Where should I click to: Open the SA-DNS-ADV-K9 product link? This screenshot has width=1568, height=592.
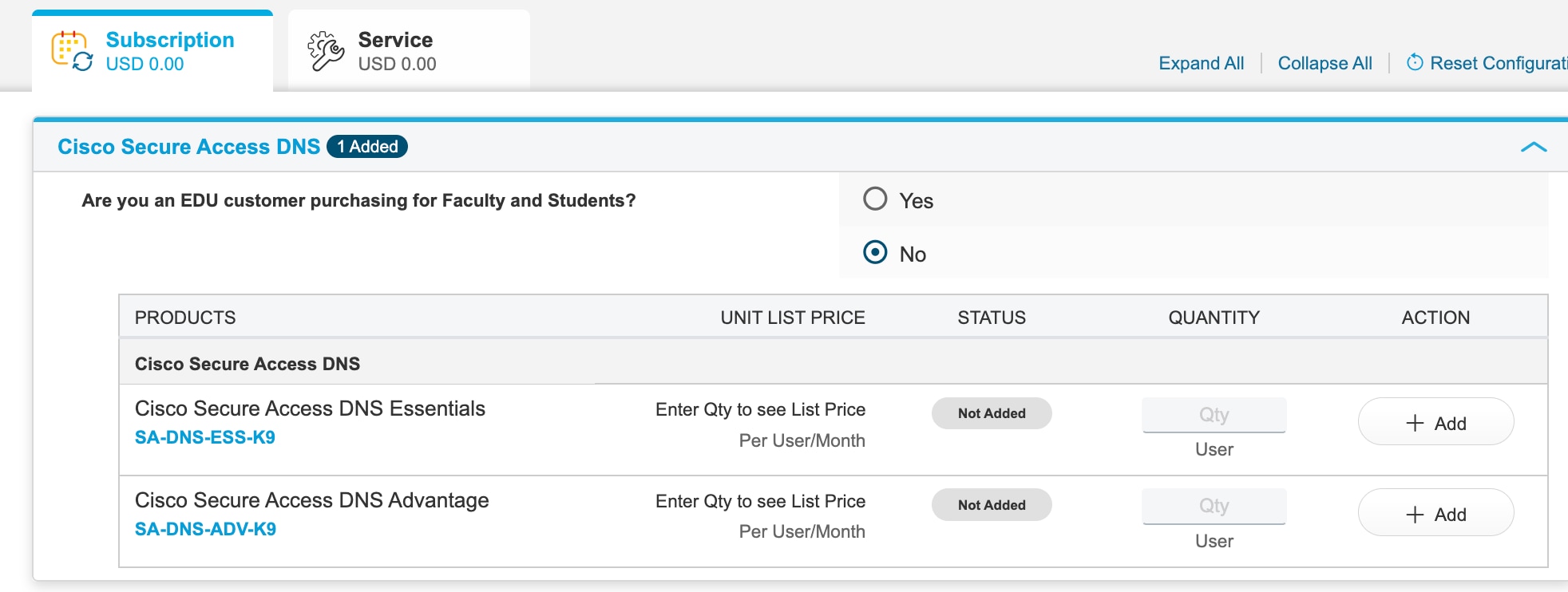(x=205, y=529)
